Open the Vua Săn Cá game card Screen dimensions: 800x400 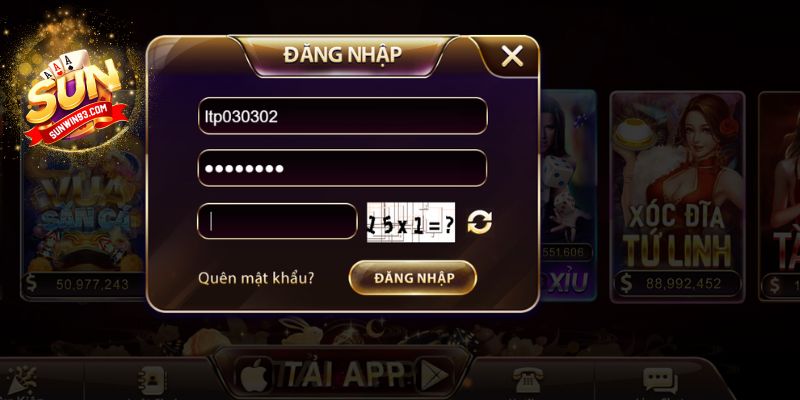tap(84, 224)
